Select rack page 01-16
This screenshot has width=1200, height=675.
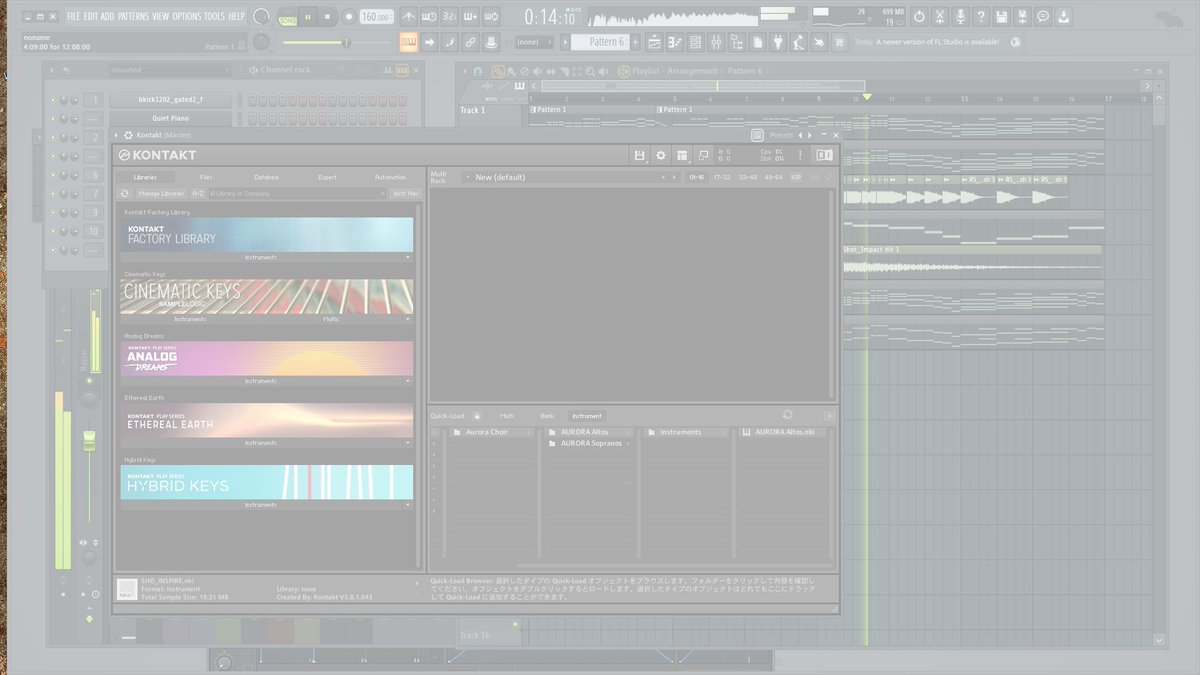coord(697,177)
